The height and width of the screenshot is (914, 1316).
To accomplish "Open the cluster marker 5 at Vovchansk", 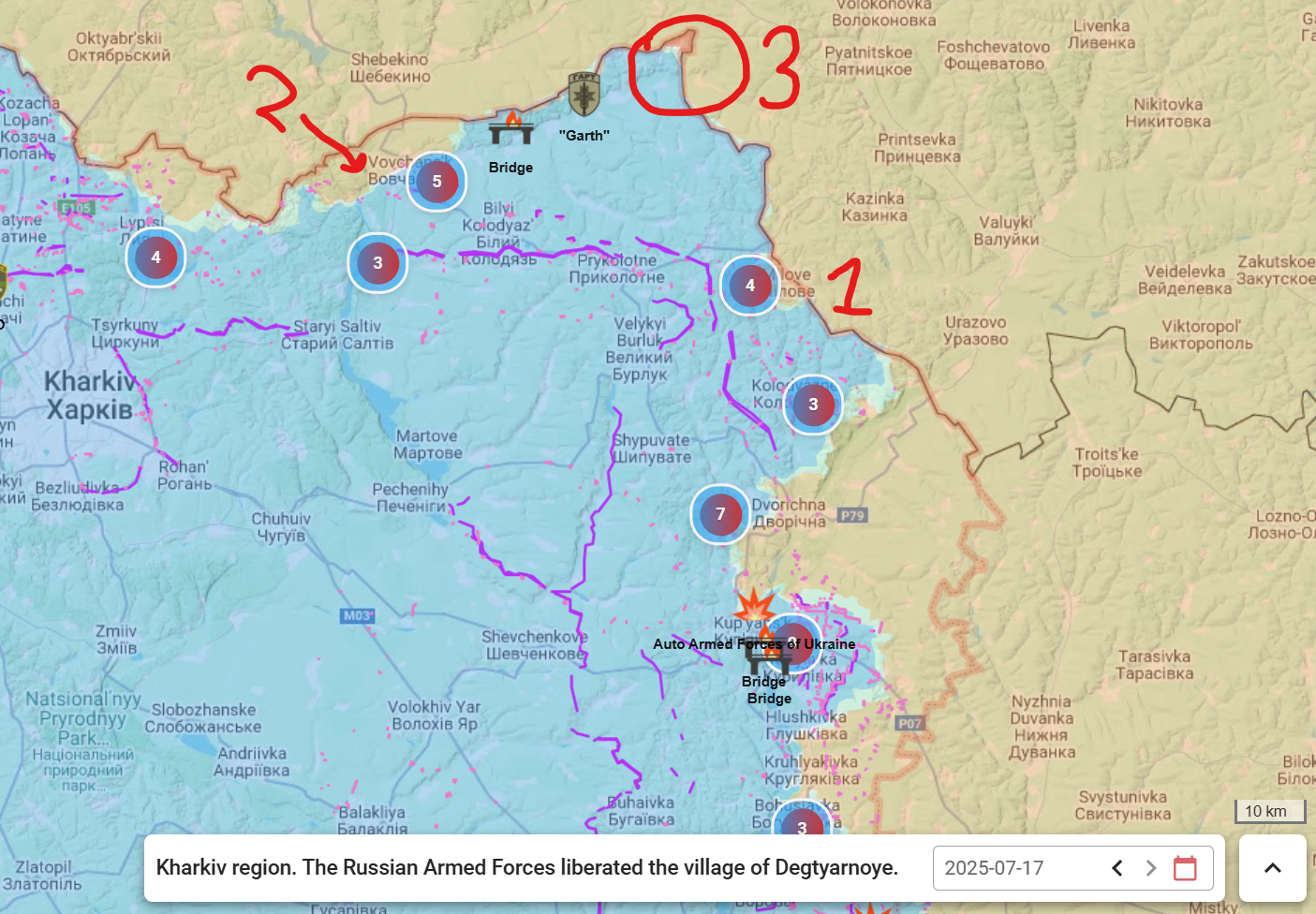I will pos(436,182).
